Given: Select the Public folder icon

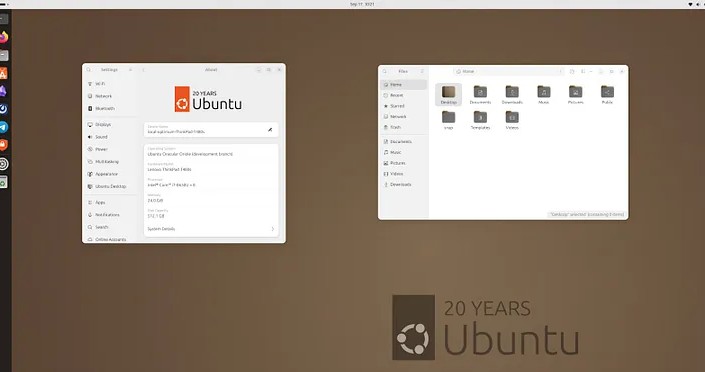Looking at the screenshot, I should [x=607, y=95].
